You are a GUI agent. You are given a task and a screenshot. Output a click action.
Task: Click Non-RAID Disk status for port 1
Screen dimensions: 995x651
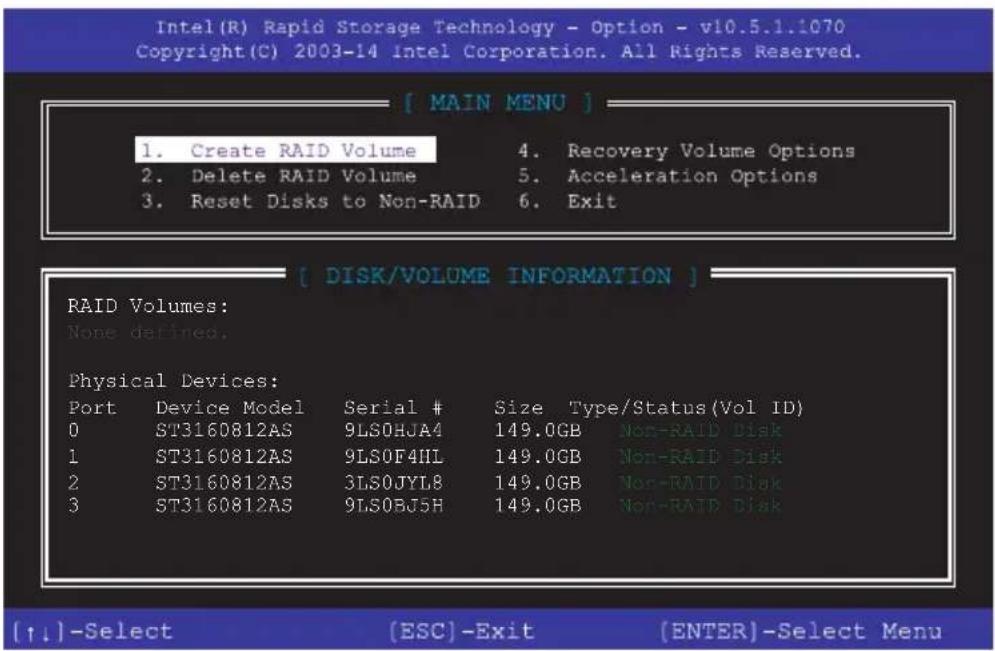pos(701,457)
